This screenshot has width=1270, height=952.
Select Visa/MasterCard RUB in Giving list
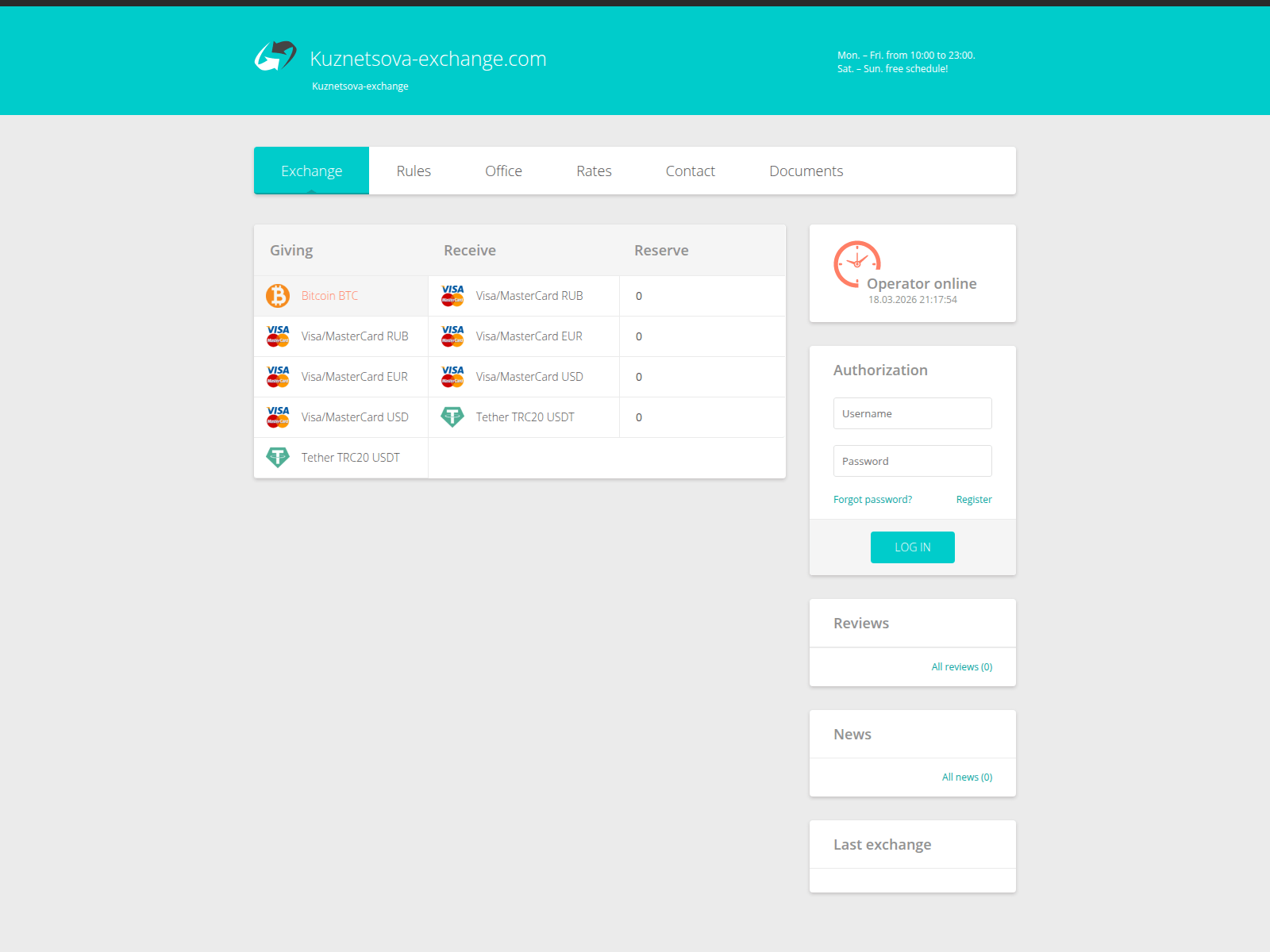point(341,336)
